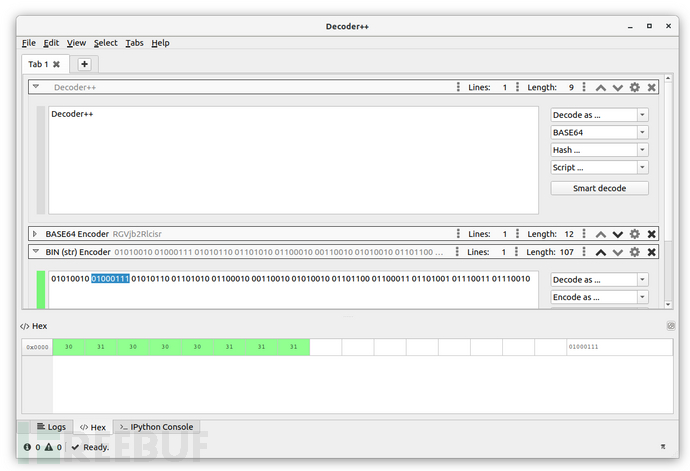The height and width of the screenshot is (471, 690).
Task: Switch to the Hex dock tab
Action: [x=93, y=427]
